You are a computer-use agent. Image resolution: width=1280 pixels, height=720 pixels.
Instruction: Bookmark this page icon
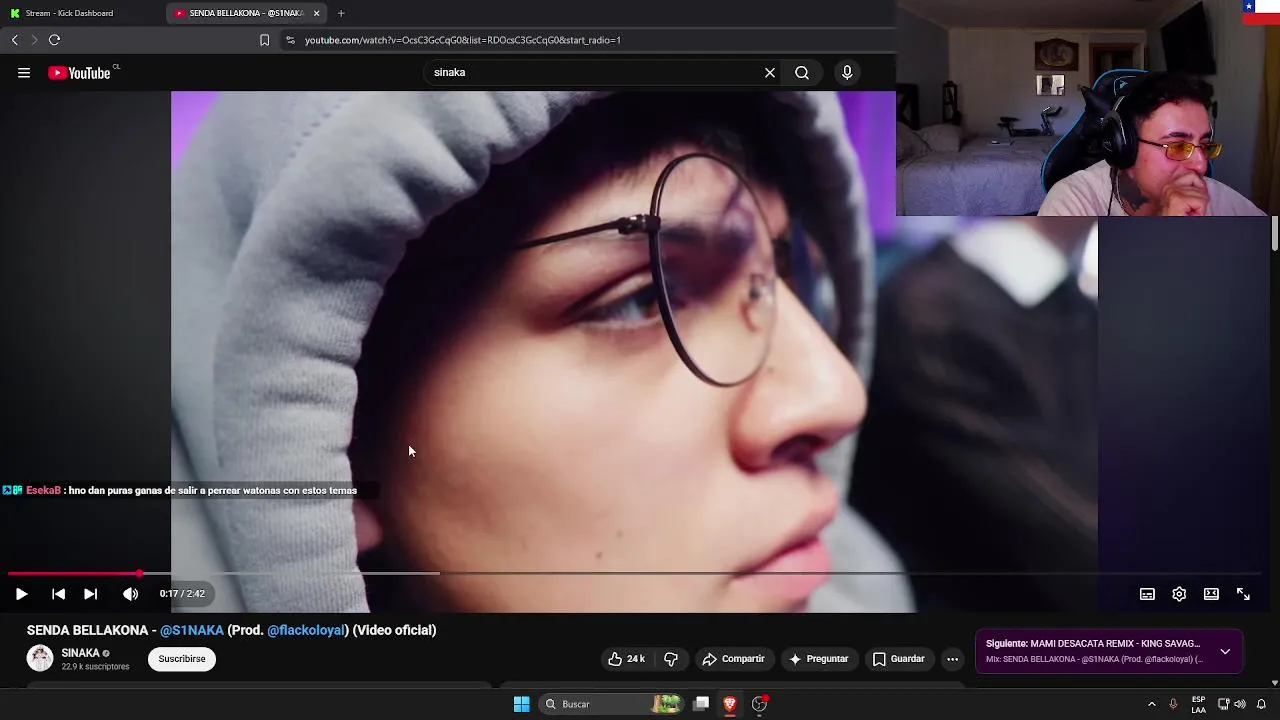tap(264, 40)
